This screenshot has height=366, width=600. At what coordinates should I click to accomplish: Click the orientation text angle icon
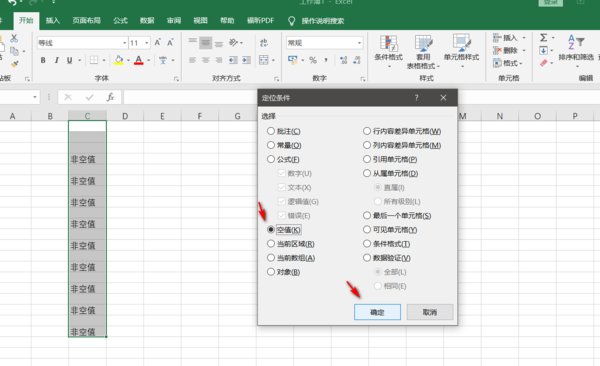click(233, 42)
